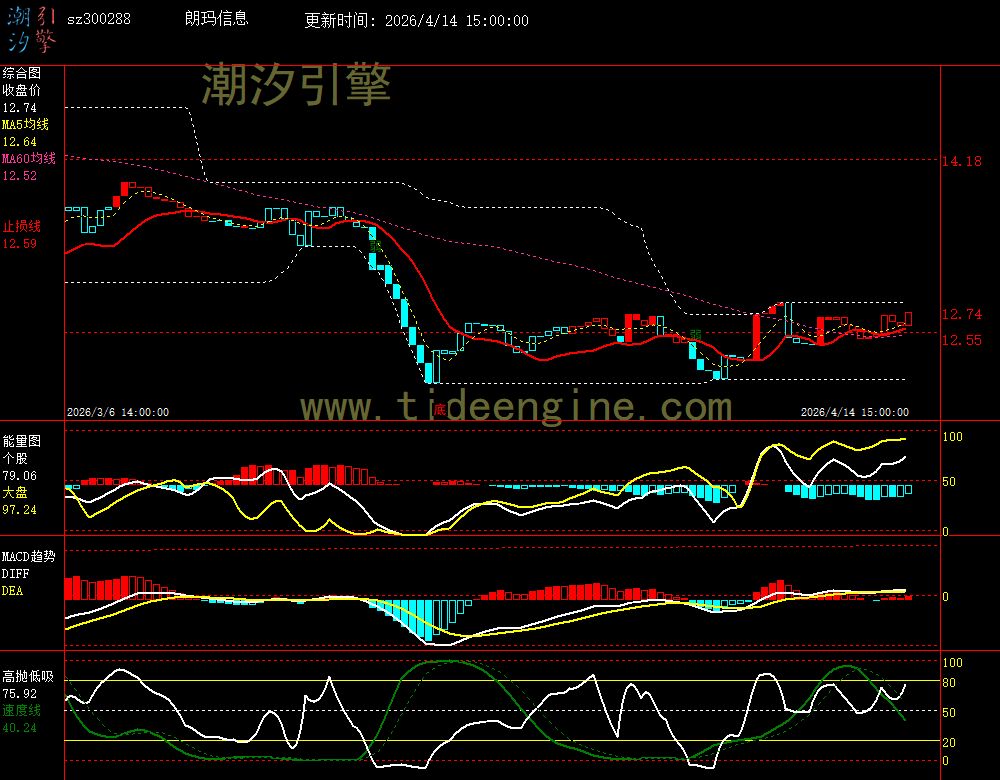
Task: Toggle the MA60均线 legend entry
Action: click(x=28, y=158)
